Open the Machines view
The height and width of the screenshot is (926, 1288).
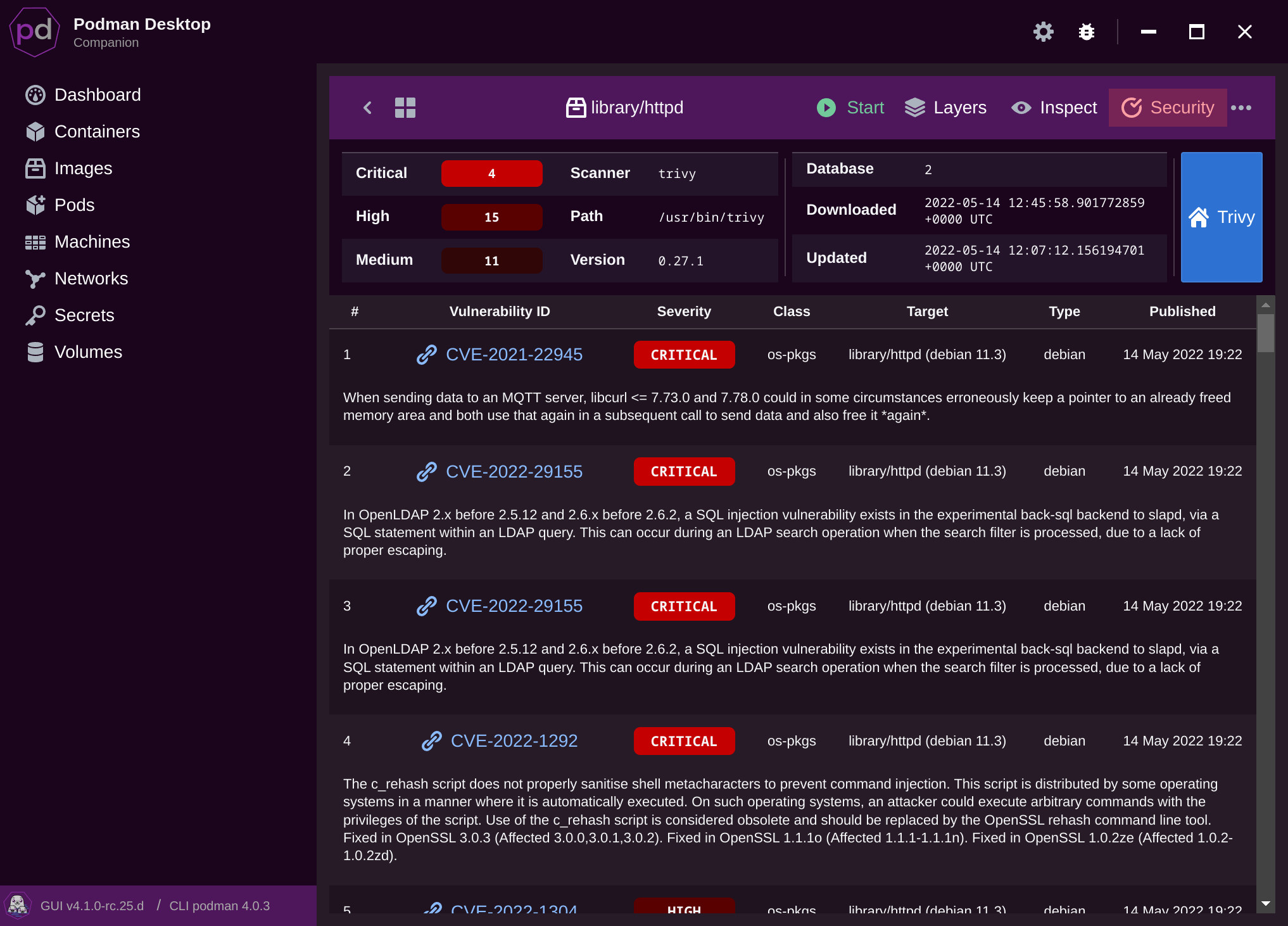pos(92,242)
